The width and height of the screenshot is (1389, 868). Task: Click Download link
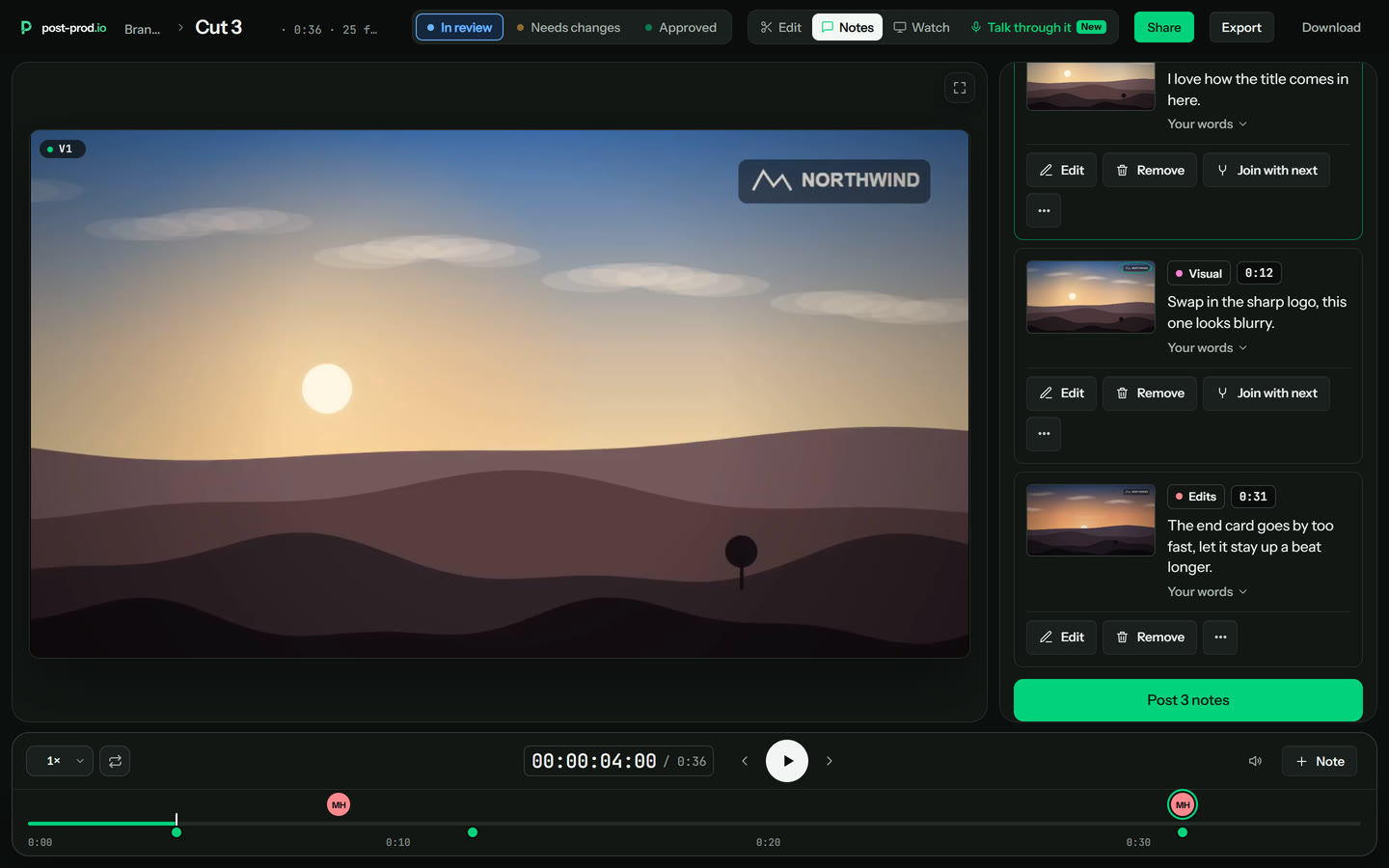1331,27
